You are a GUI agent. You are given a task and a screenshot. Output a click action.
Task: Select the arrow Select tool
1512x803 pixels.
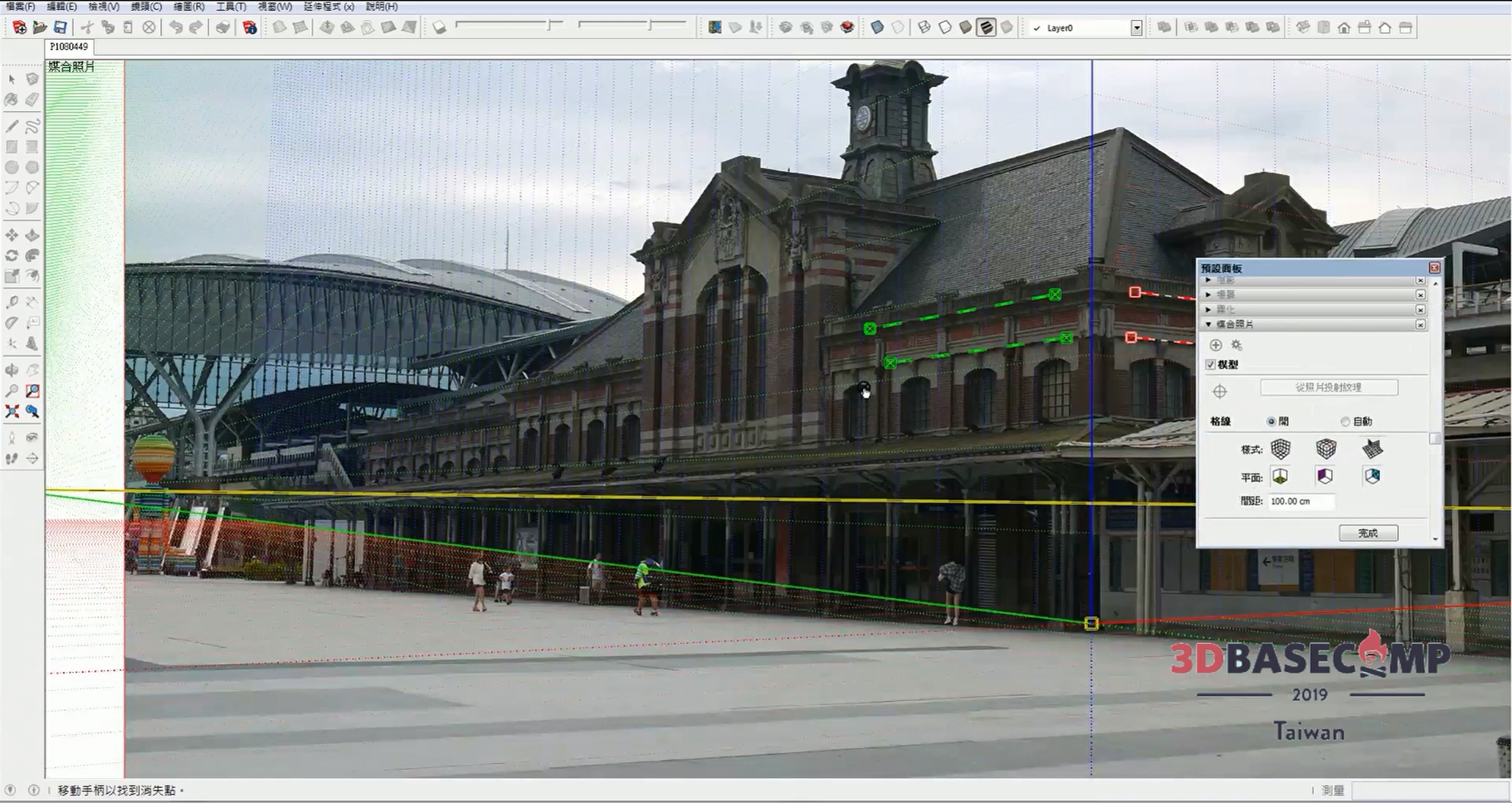pyautogui.click(x=12, y=80)
